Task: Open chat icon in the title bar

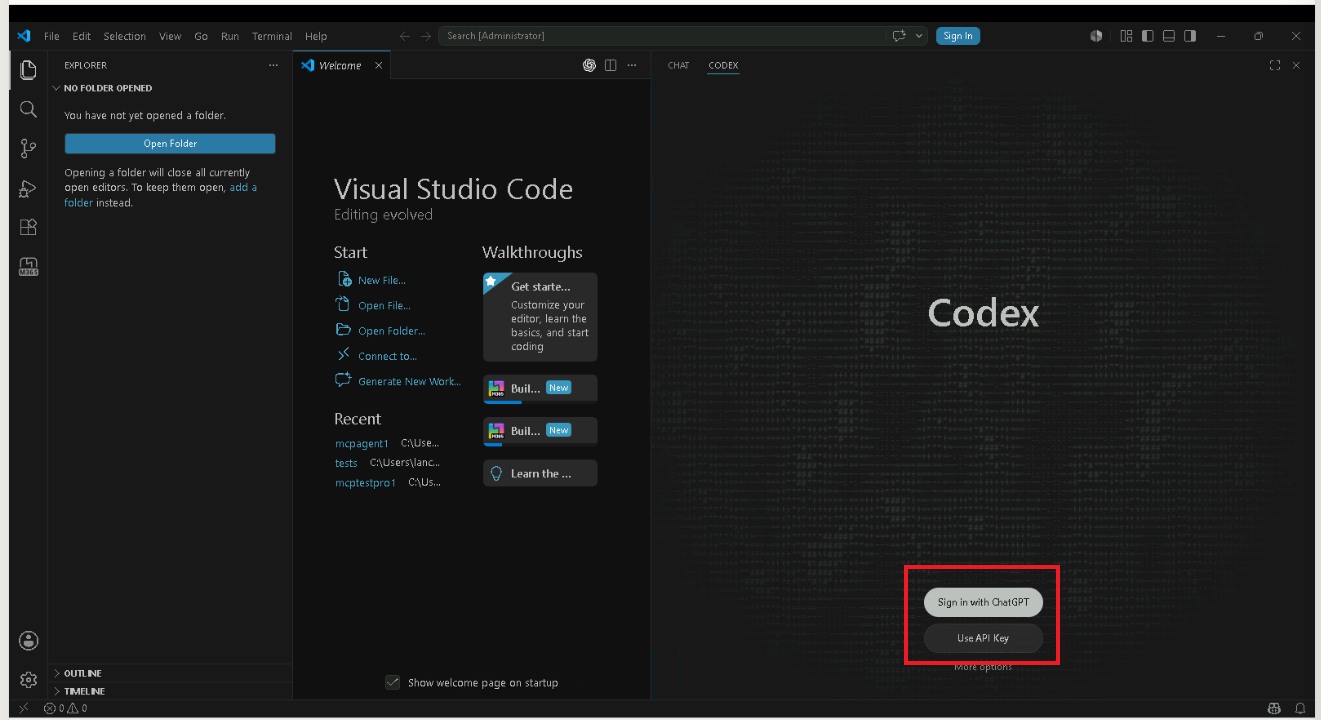Action: pos(899,36)
